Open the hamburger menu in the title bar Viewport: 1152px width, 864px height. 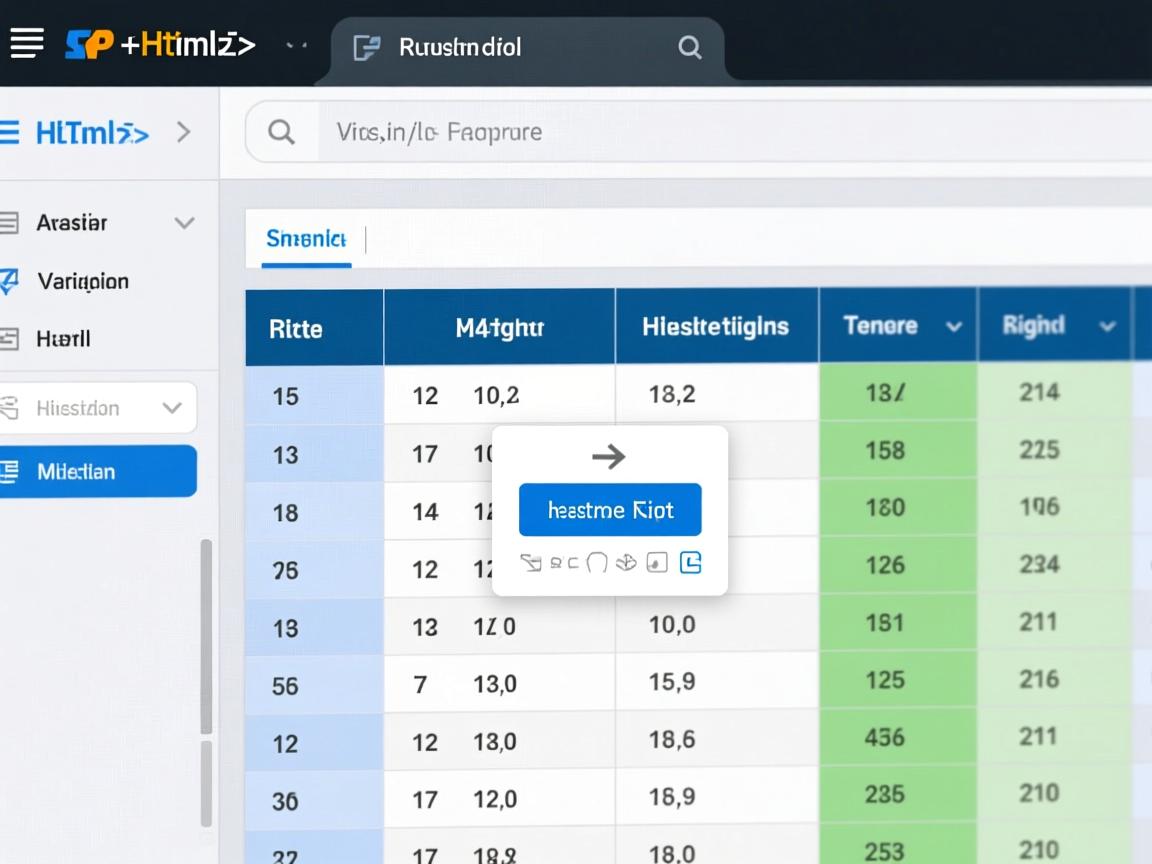click(26, 44)
